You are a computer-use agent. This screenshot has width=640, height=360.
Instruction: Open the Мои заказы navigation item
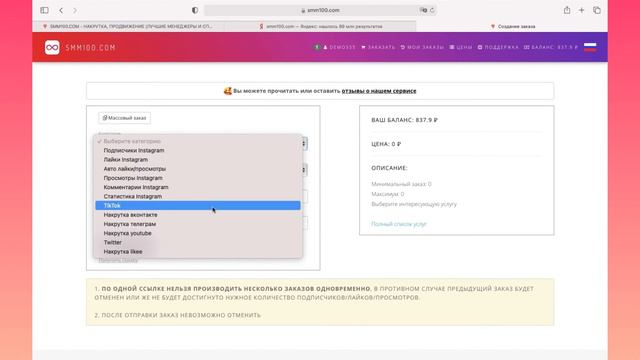pos(422,47)
